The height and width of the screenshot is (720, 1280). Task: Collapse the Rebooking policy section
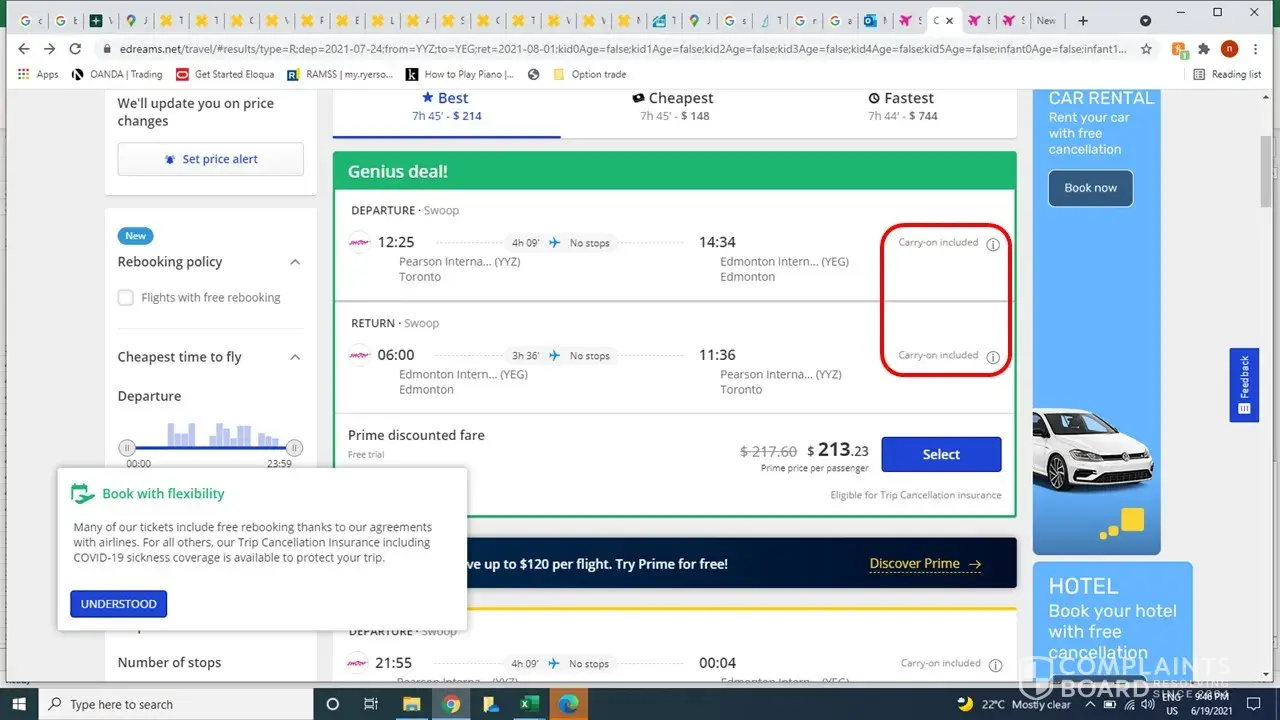click(x=295, y=262)
